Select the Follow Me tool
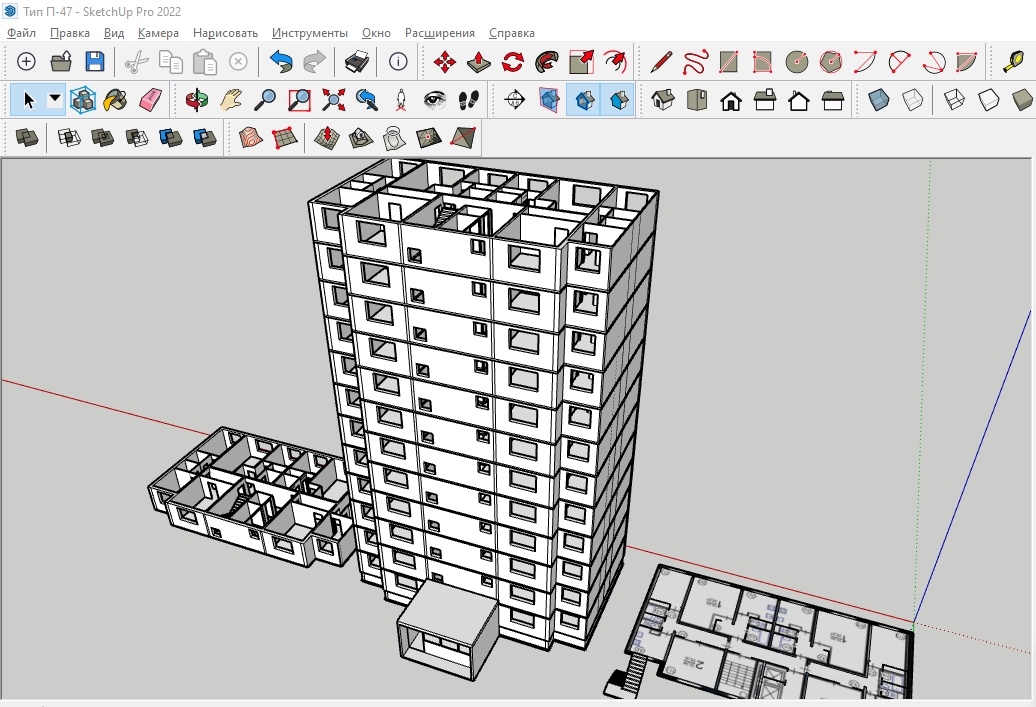This screenshot has height=707, width=1036. (x=547, y=62)
